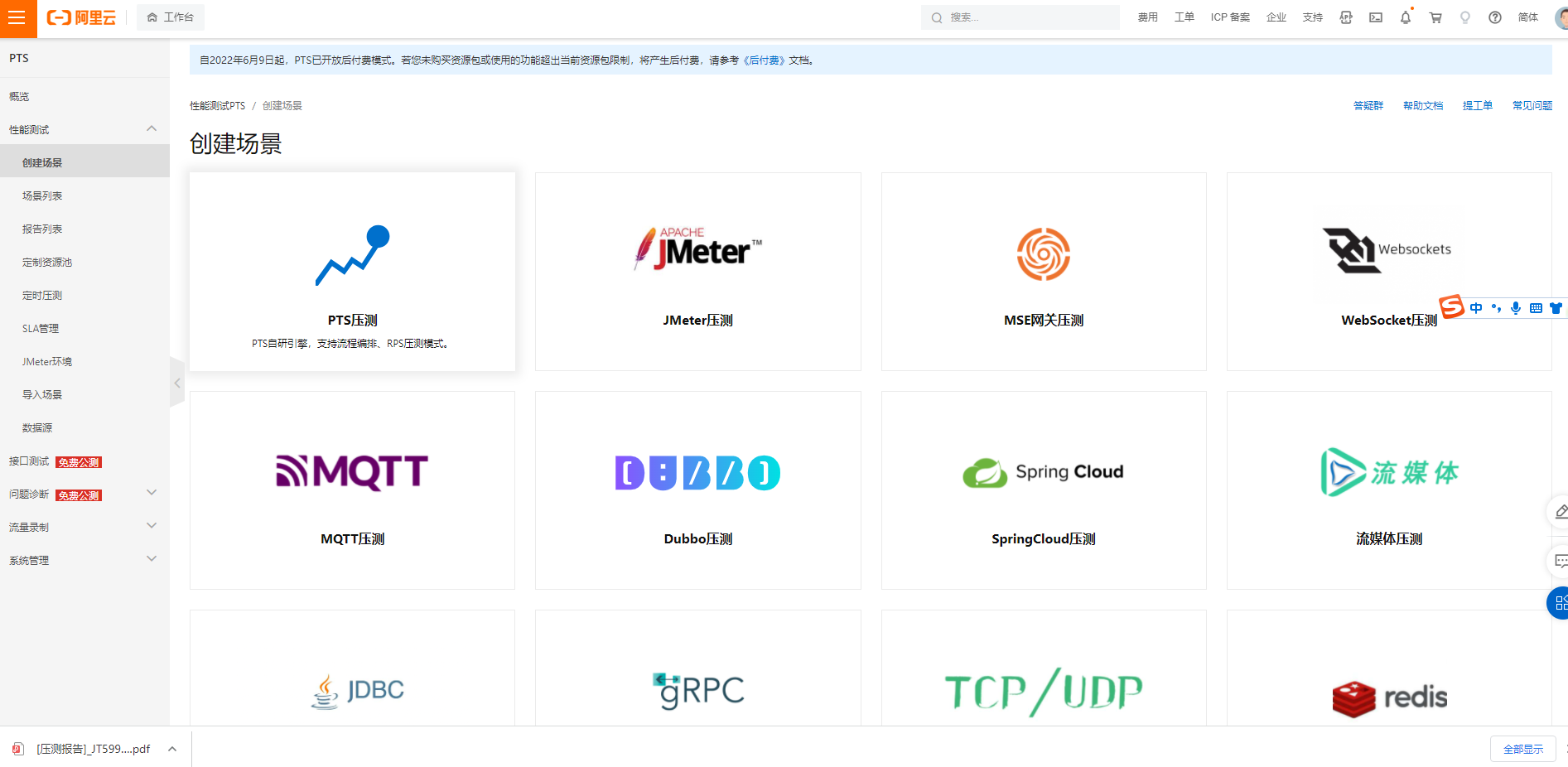Open the floating chat support button

tap(1559, 562)
